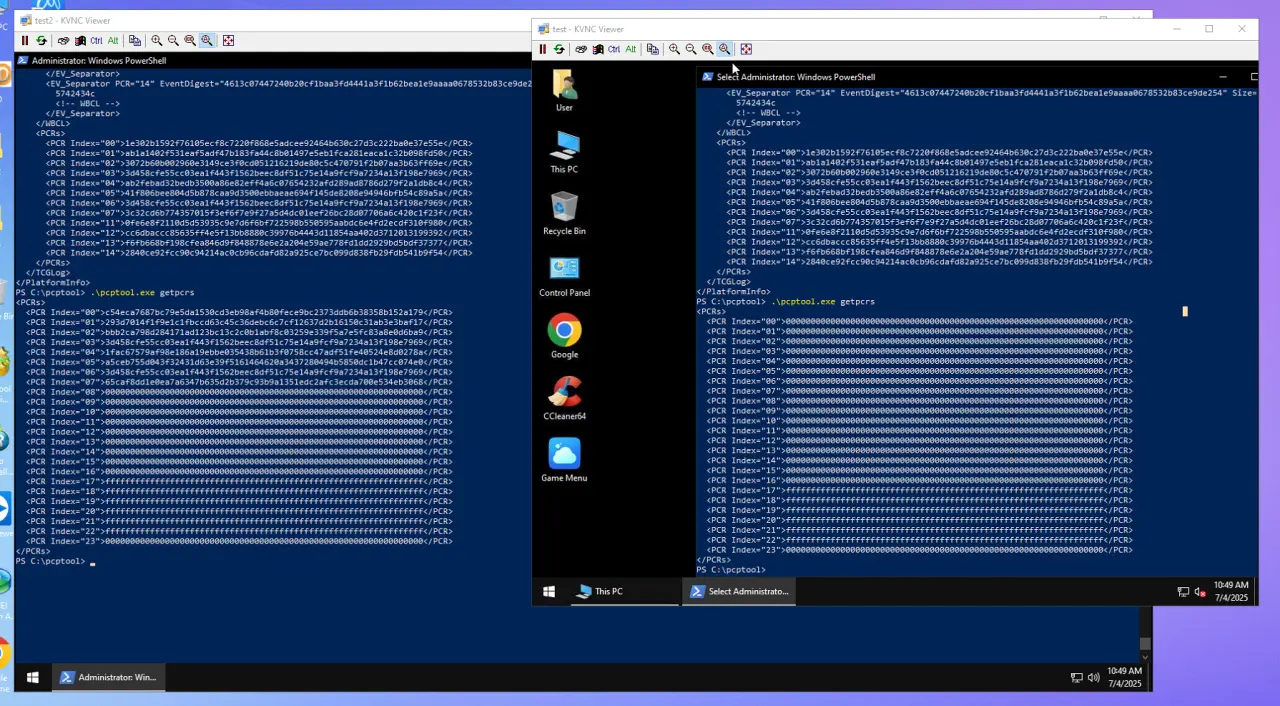Click test2 viewer vertical scrollbar thumb
Viewport: 1280px width, 706px height.
[1146, 645]
